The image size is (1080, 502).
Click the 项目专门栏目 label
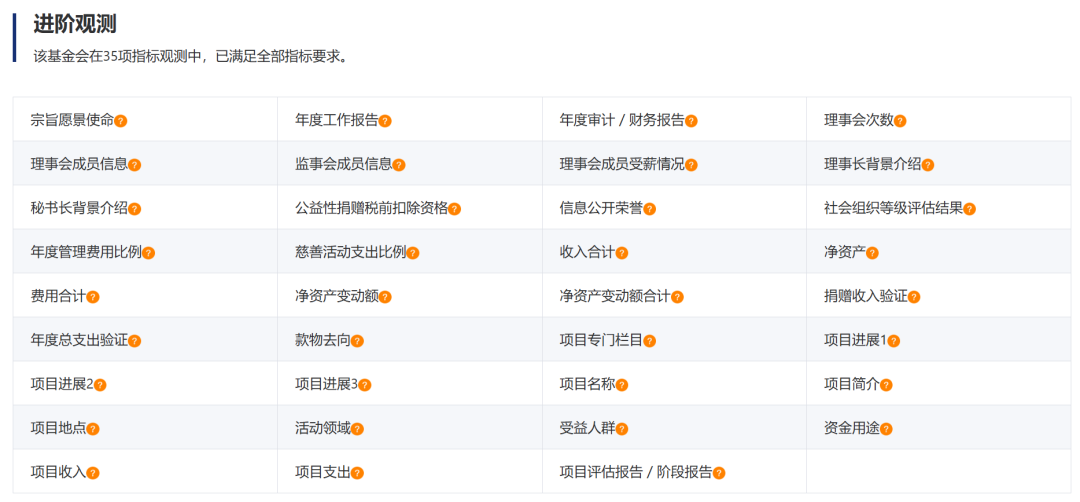click(601, 341)
